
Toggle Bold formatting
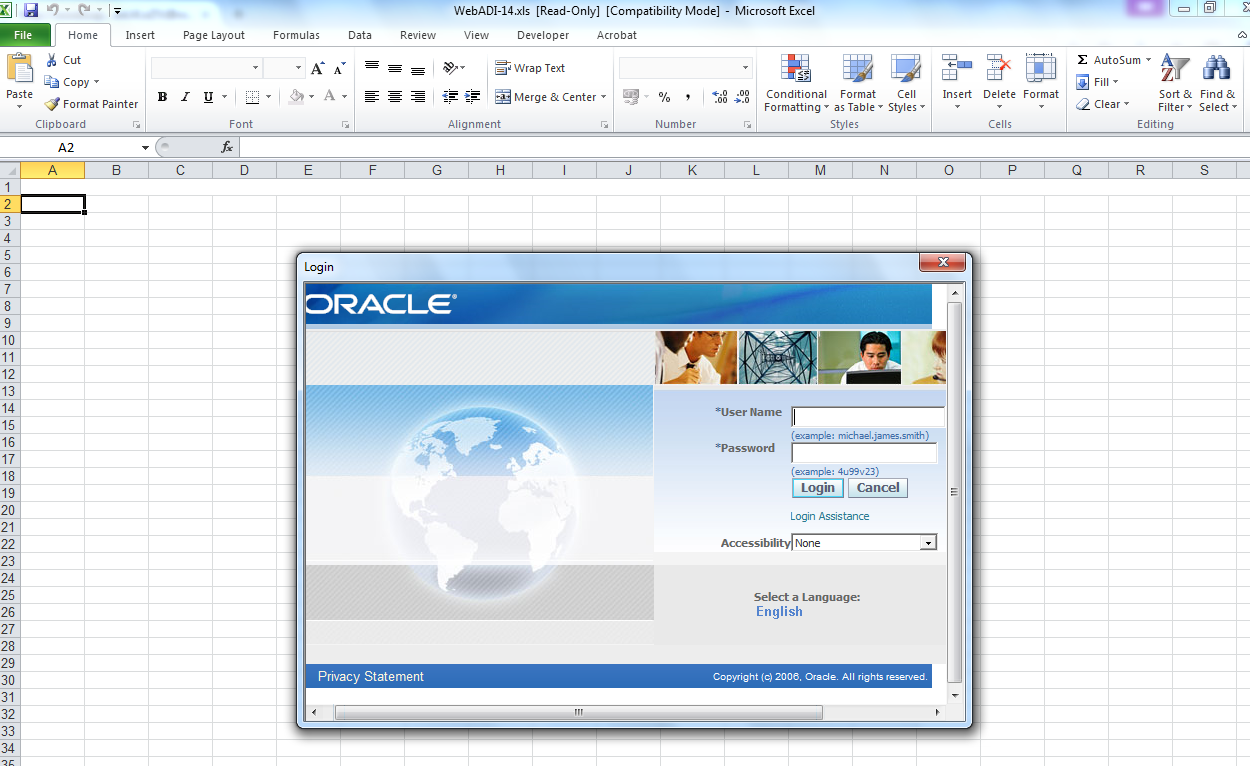point(162,97)
